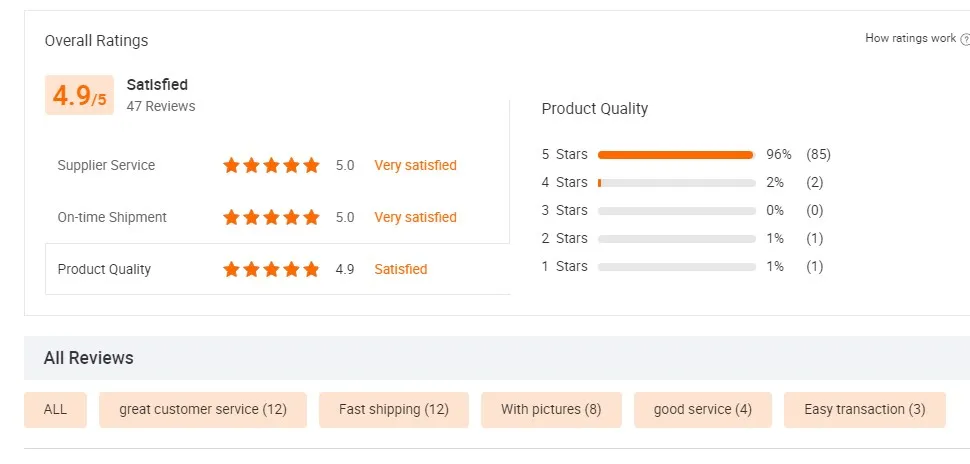Click the 4 Stars progress bar
This screenshot has width=970, height=464.
point(676,183)
